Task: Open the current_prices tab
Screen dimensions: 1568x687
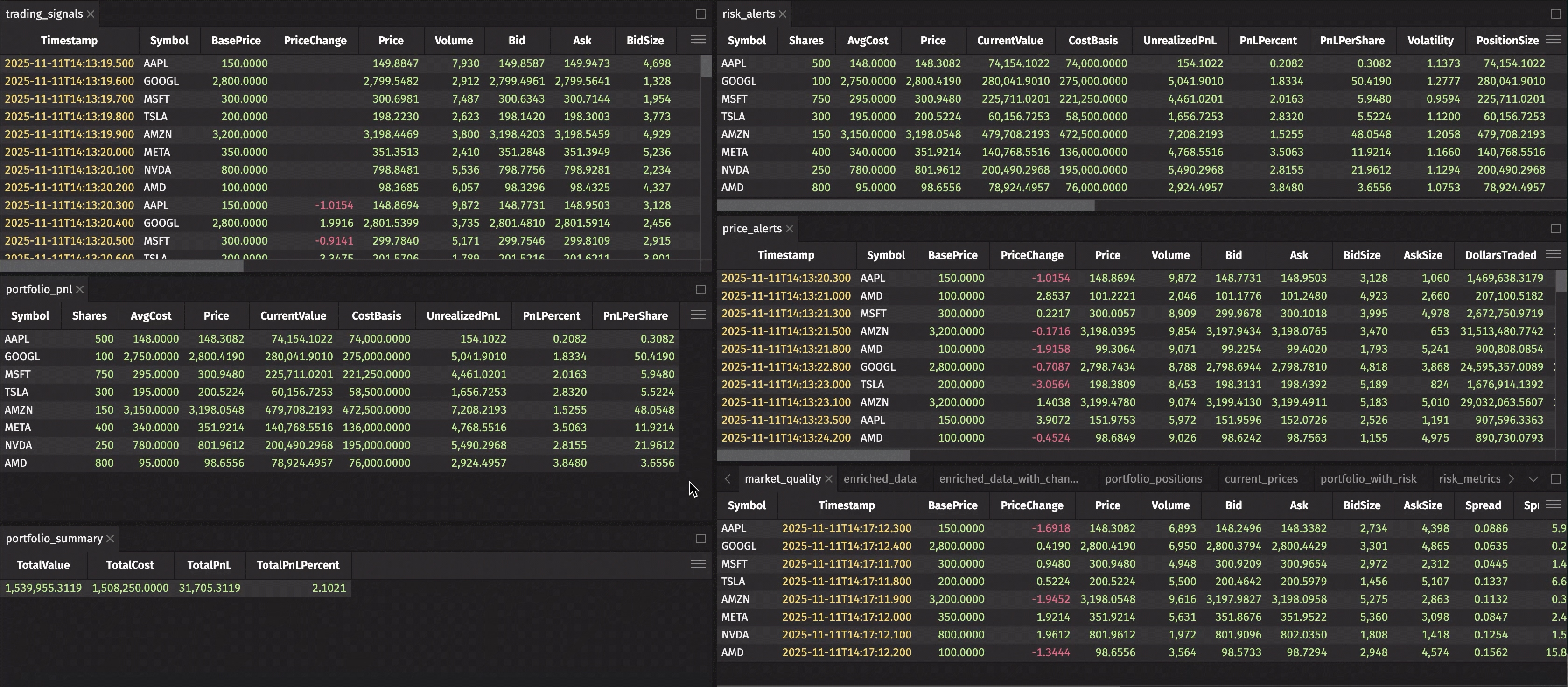Action: 1260,479
